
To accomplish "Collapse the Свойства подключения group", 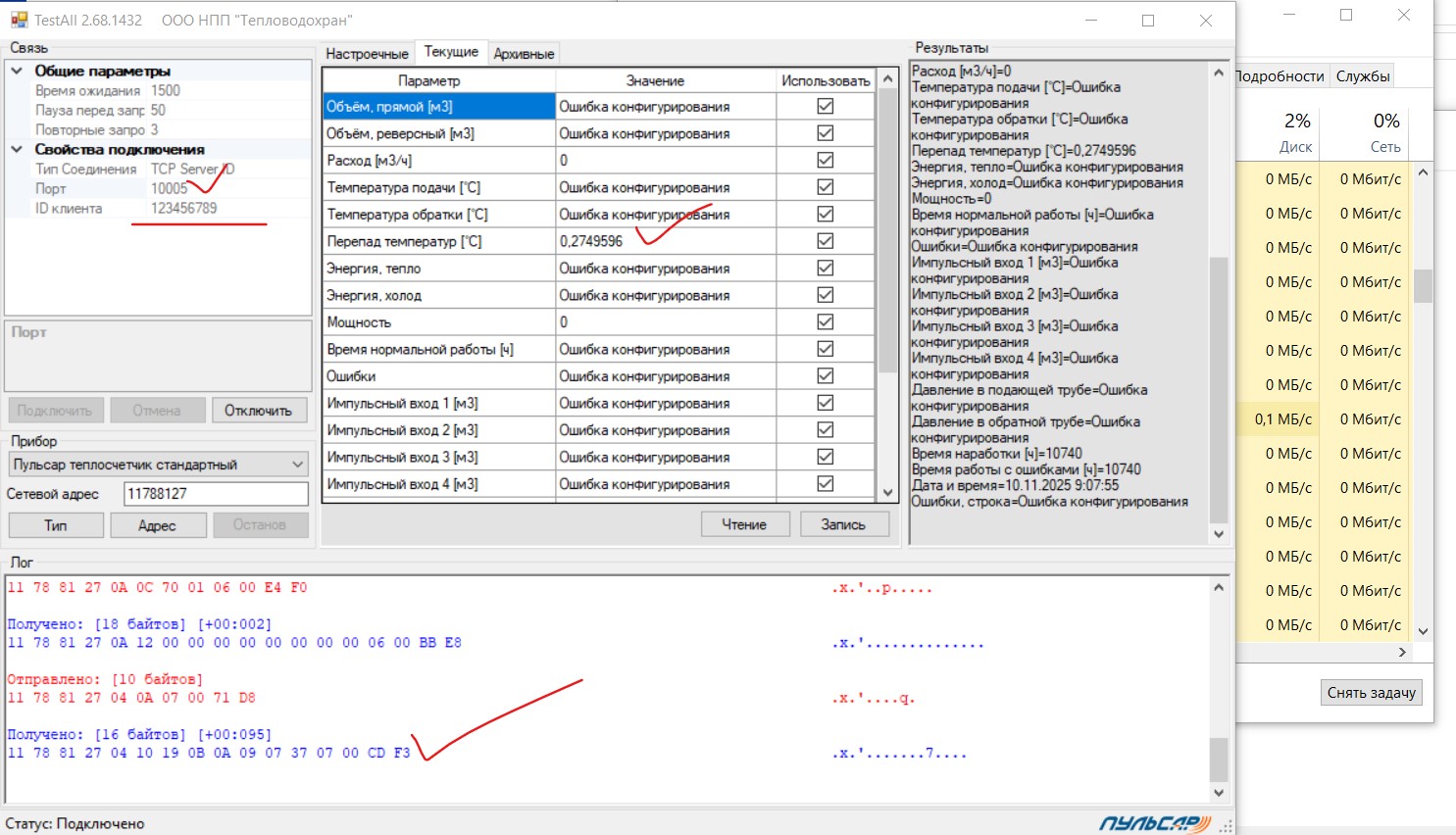I will tap(17, 149).
